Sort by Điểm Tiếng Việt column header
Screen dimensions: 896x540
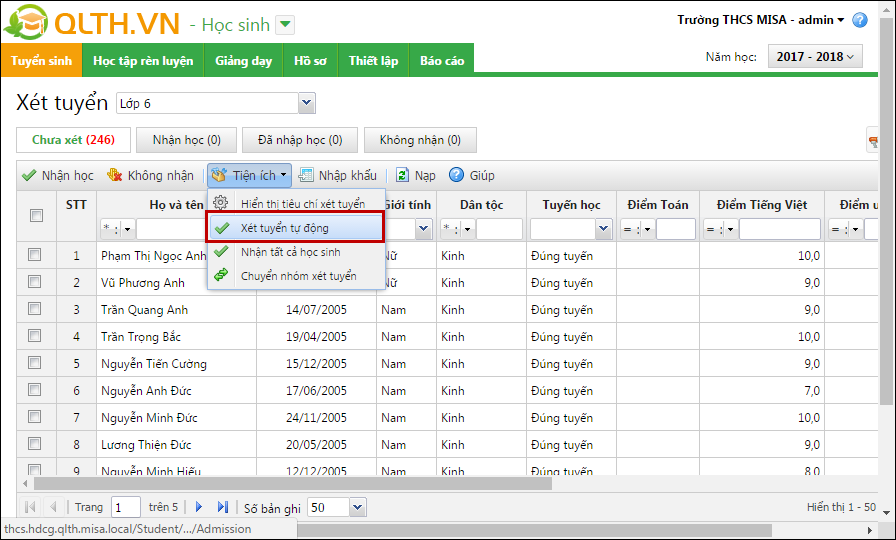(762, 205)
